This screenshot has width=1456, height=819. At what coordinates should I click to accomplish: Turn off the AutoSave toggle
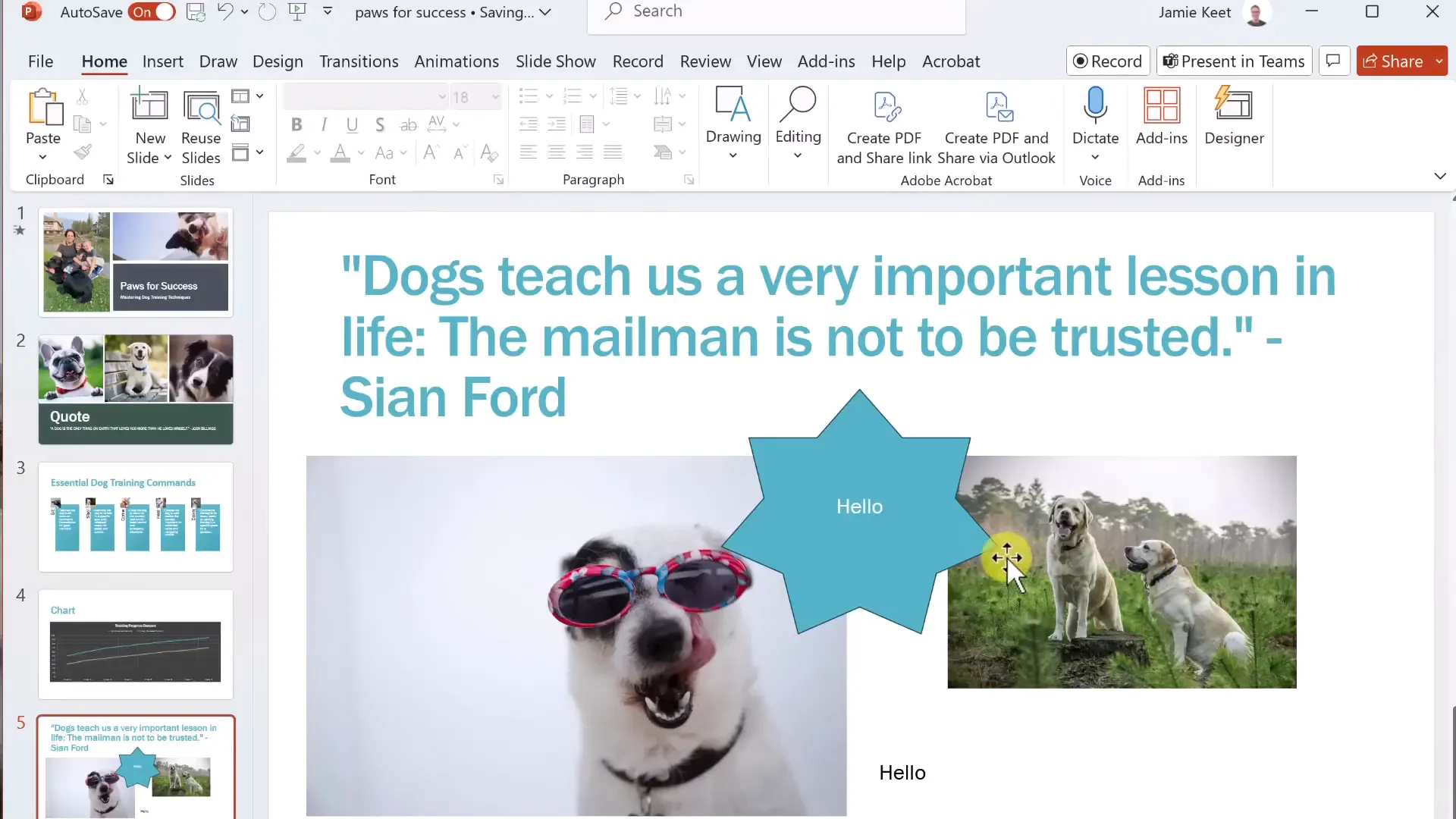click(x=152, y=12)
